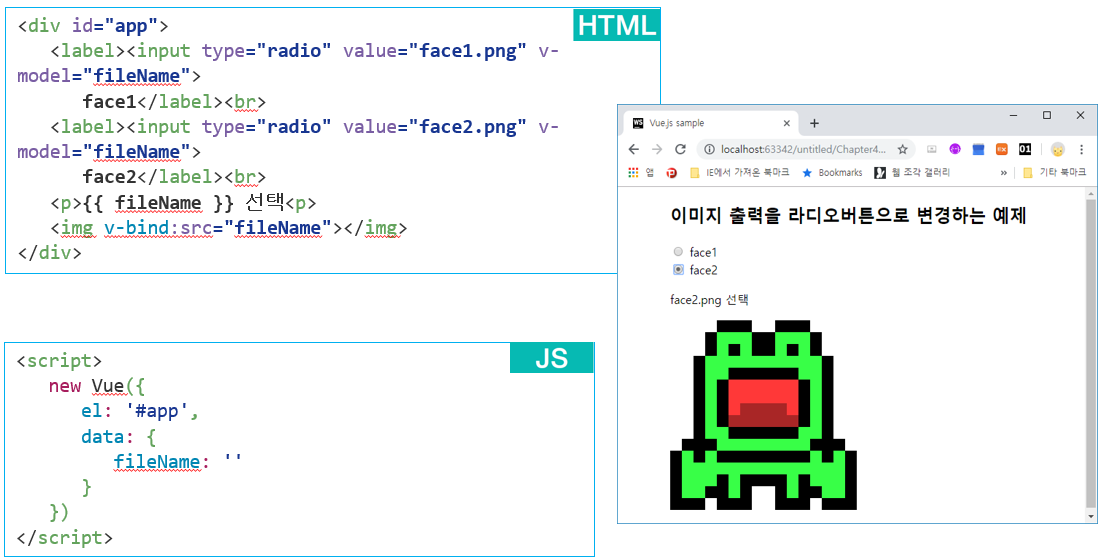Click the red P bookmark icon
The image size is (1101, 559).
(671, 172)
